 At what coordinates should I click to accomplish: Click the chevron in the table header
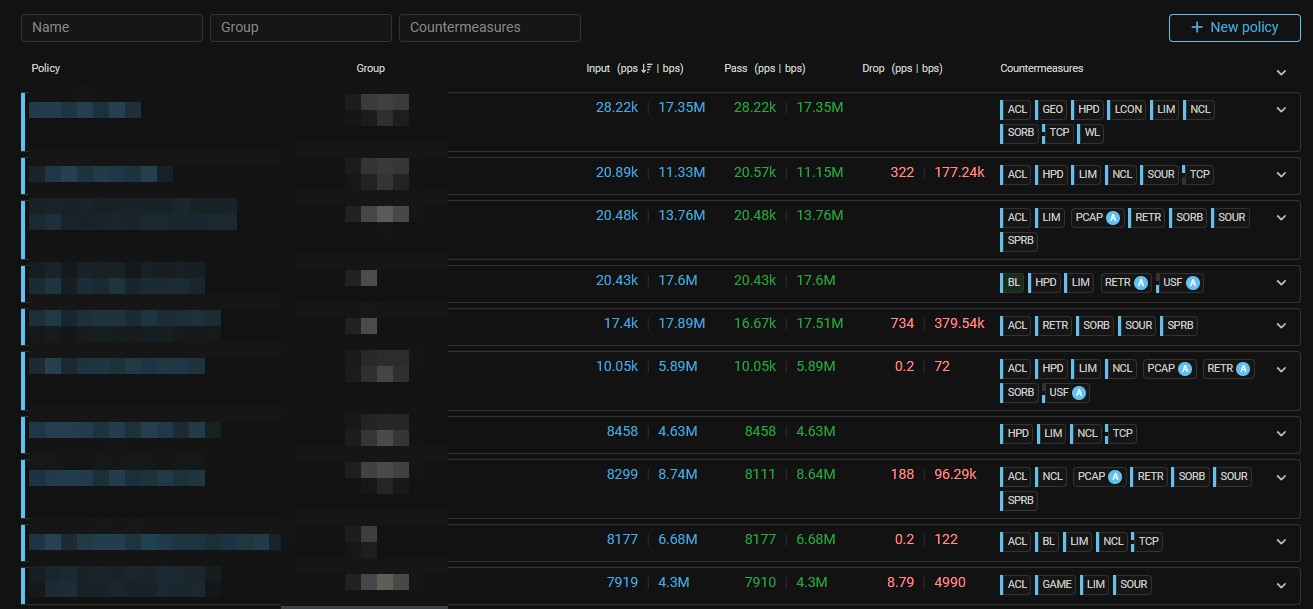click(x=1281, y=73)
